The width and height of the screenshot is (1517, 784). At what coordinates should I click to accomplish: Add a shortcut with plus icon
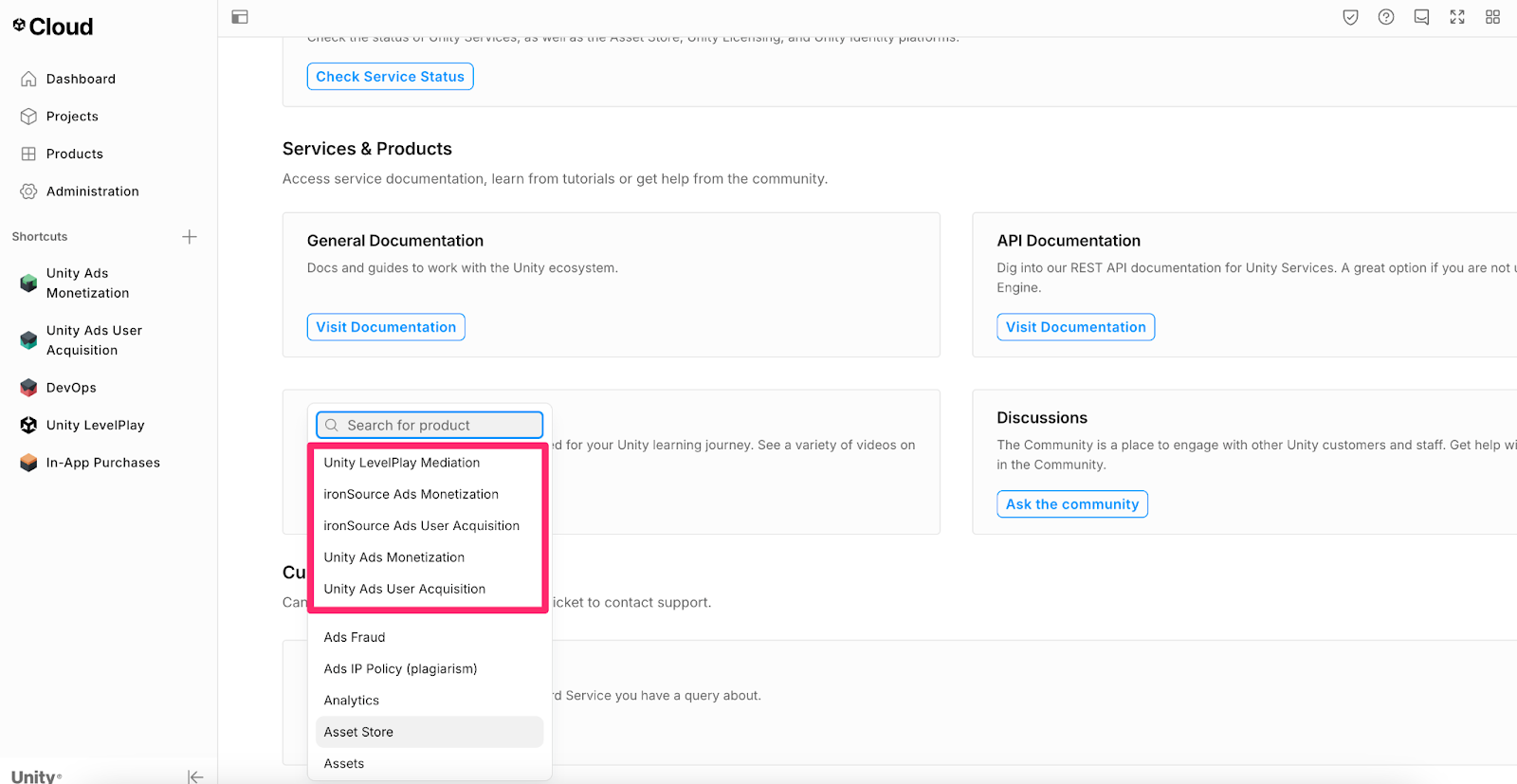[190, 237]
